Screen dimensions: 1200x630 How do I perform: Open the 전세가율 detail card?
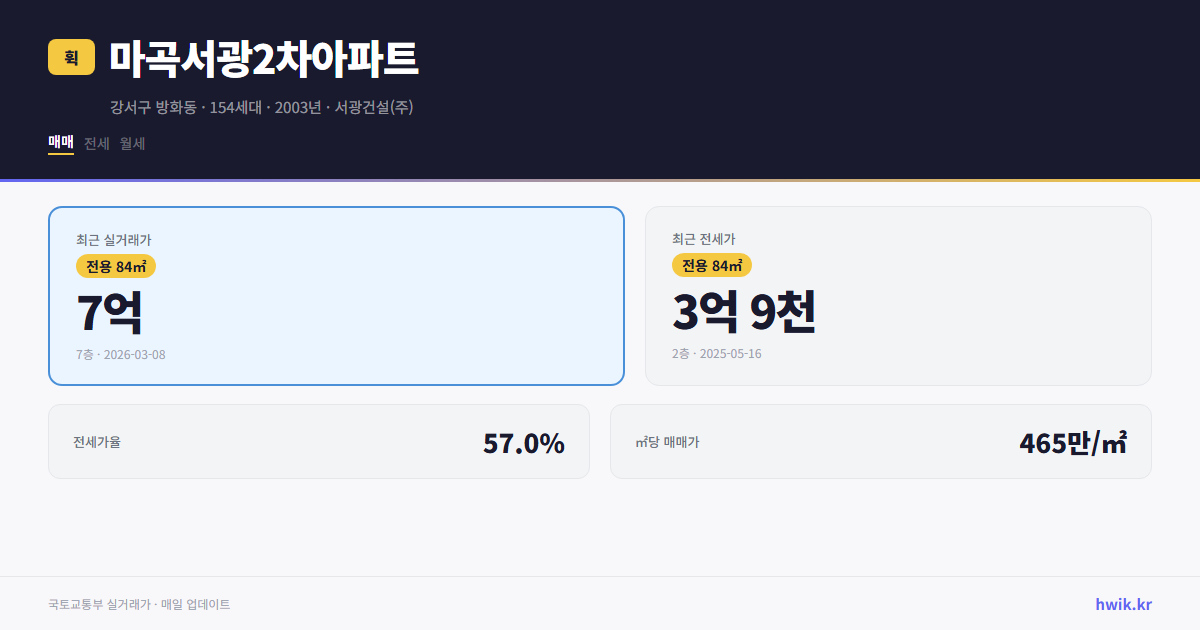coord(318,441)
